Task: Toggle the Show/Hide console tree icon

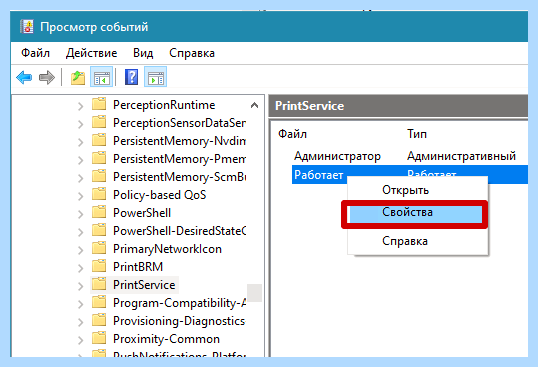Action: 102,77
